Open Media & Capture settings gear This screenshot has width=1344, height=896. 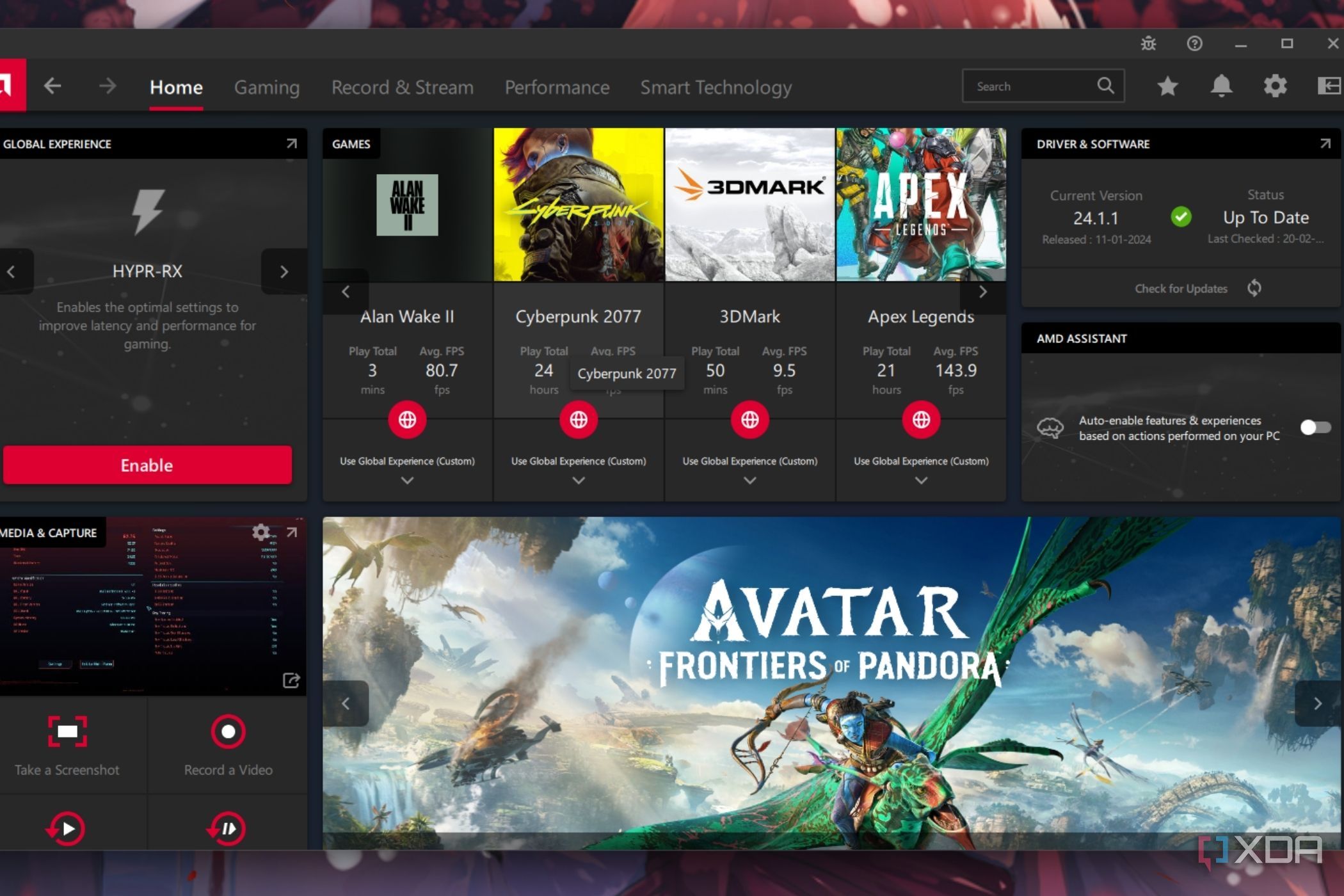(260, 532)
